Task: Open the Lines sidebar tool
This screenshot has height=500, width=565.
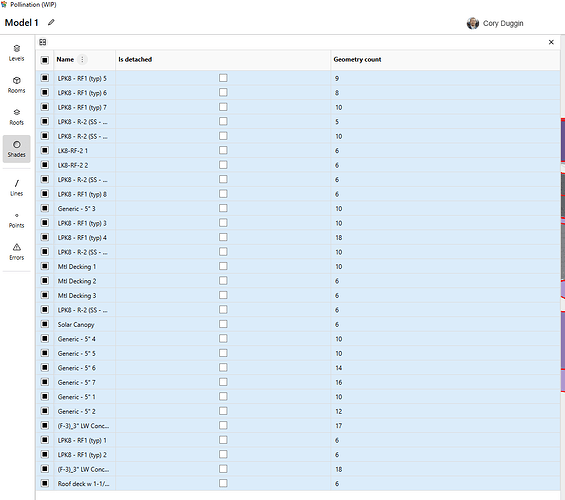Action: click(17, 188)
